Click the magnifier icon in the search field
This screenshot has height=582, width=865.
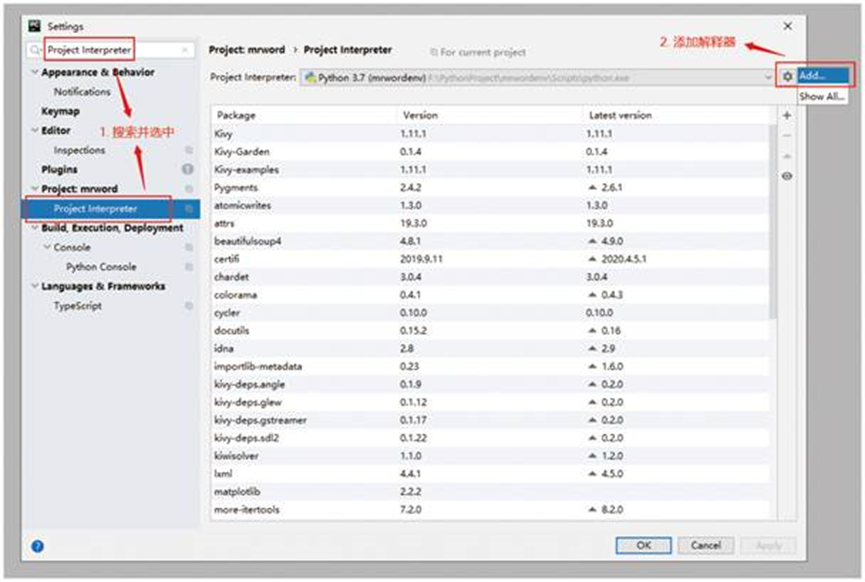click(x=35, y=50)
